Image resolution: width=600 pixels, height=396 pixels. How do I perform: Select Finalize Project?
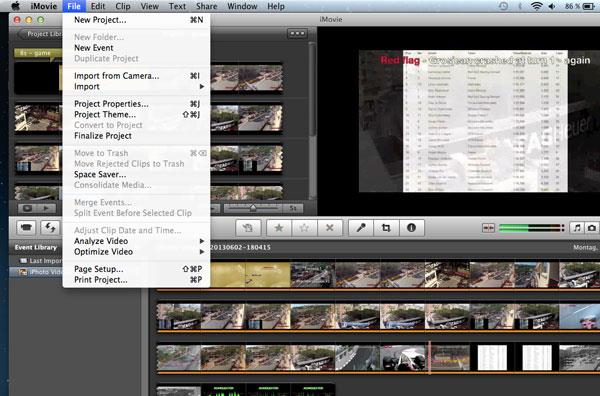tap(136, 136)
